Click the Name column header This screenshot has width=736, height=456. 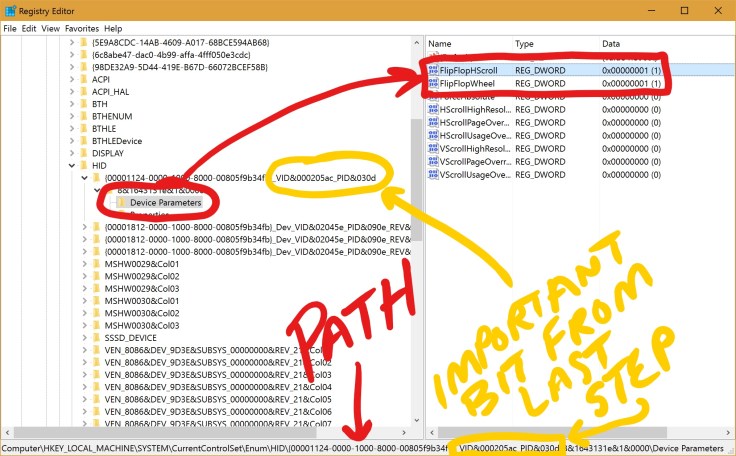click(440, 45)
